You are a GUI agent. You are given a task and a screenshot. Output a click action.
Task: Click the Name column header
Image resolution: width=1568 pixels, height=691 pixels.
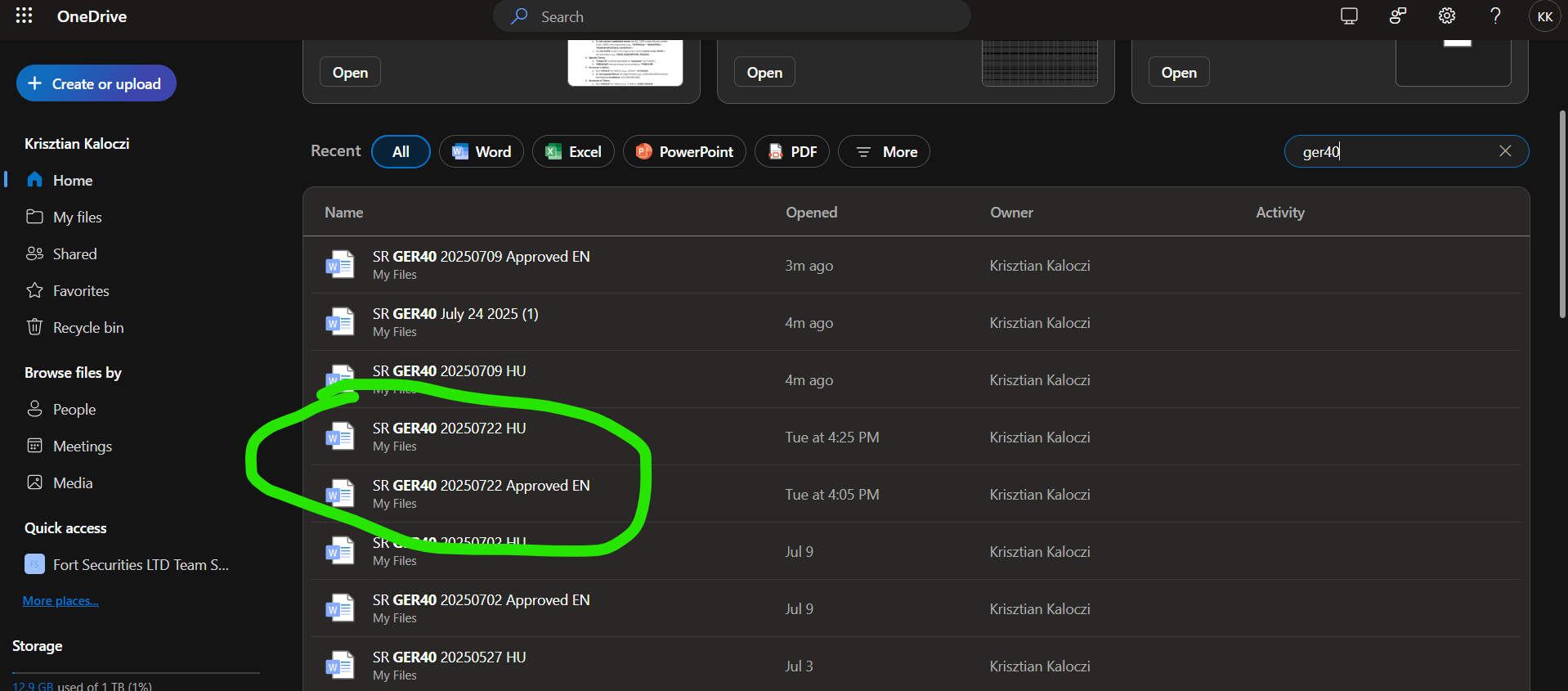pos(343,212)
